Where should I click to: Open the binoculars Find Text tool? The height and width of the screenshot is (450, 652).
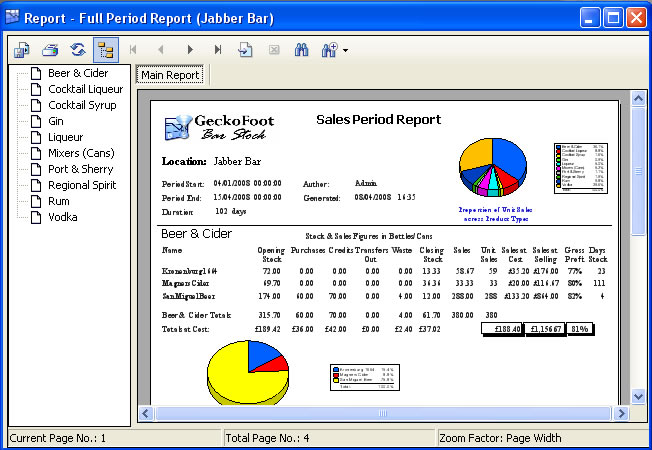[x=302, y=49]
